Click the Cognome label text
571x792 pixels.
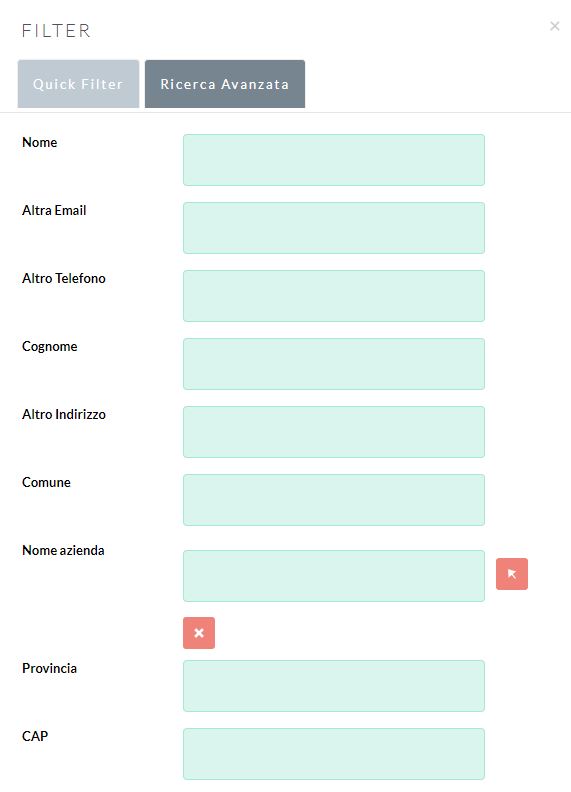(50, 346)
